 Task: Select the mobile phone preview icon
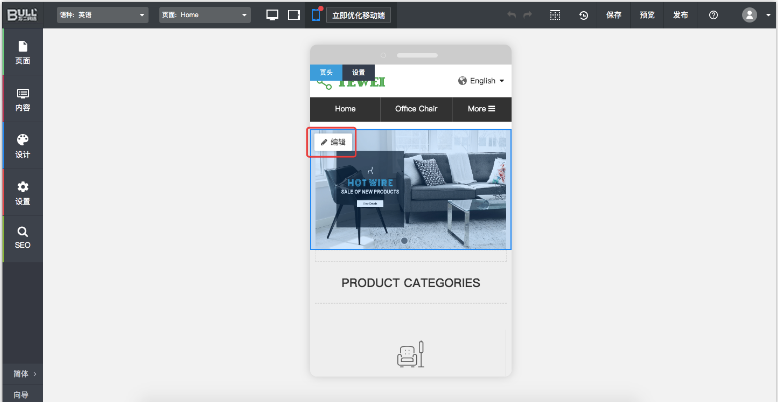[316, 15]
